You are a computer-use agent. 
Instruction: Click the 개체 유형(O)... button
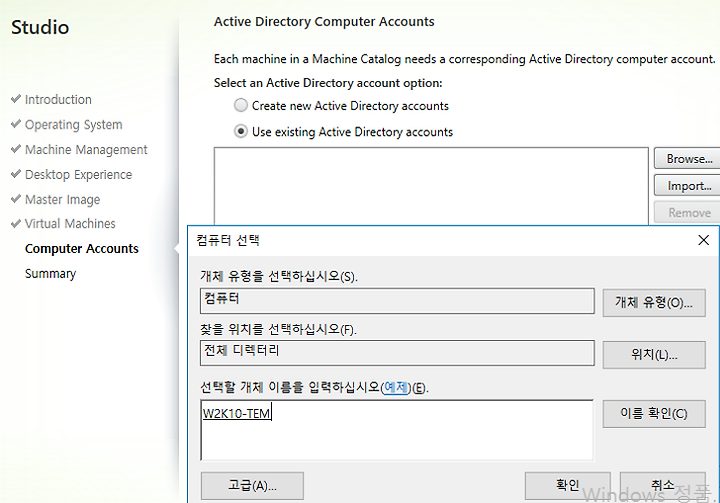[654, 302]
